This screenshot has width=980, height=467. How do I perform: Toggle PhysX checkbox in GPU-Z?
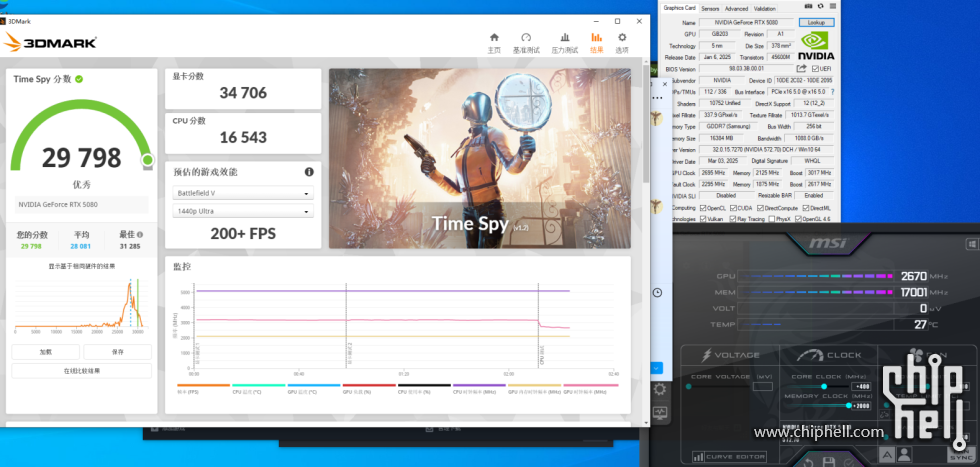click(x=771, y=219)
